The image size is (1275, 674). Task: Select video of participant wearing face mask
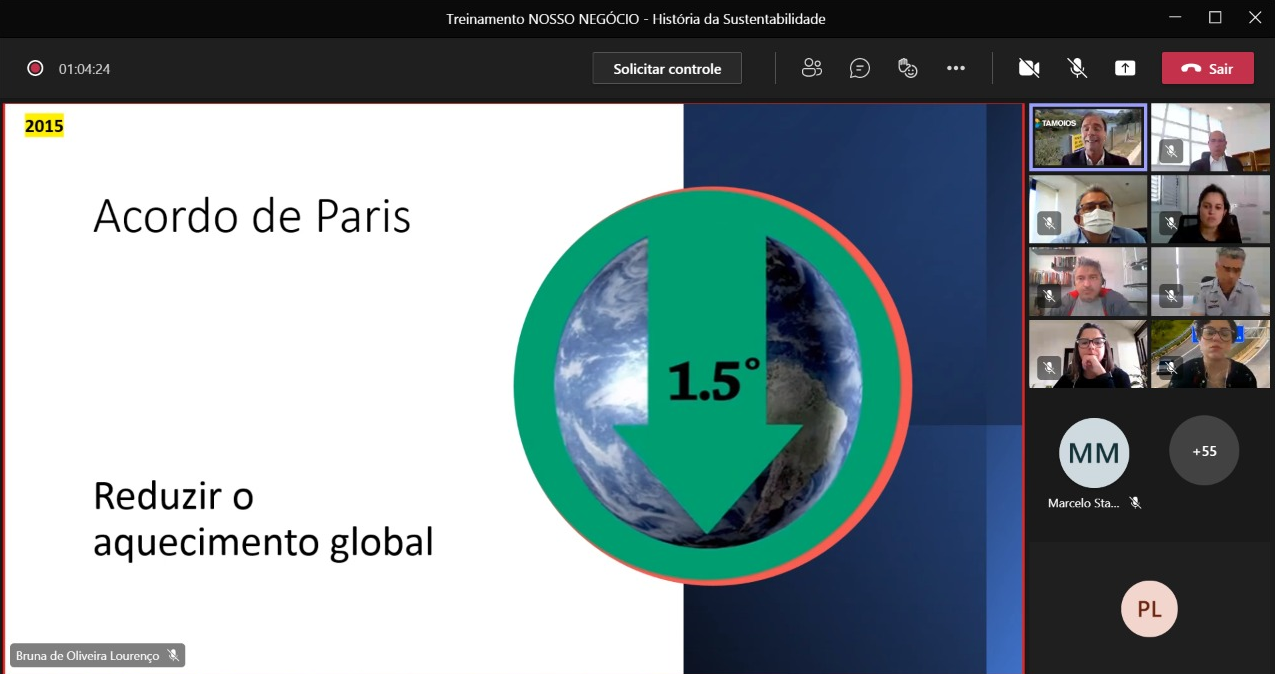(x=1088, y=209)
